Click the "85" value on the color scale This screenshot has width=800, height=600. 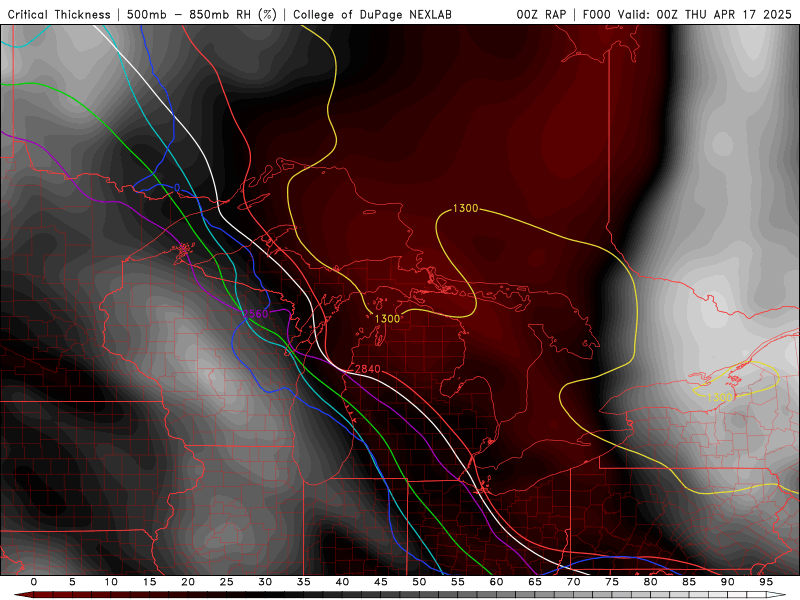(x=689, y=582)
